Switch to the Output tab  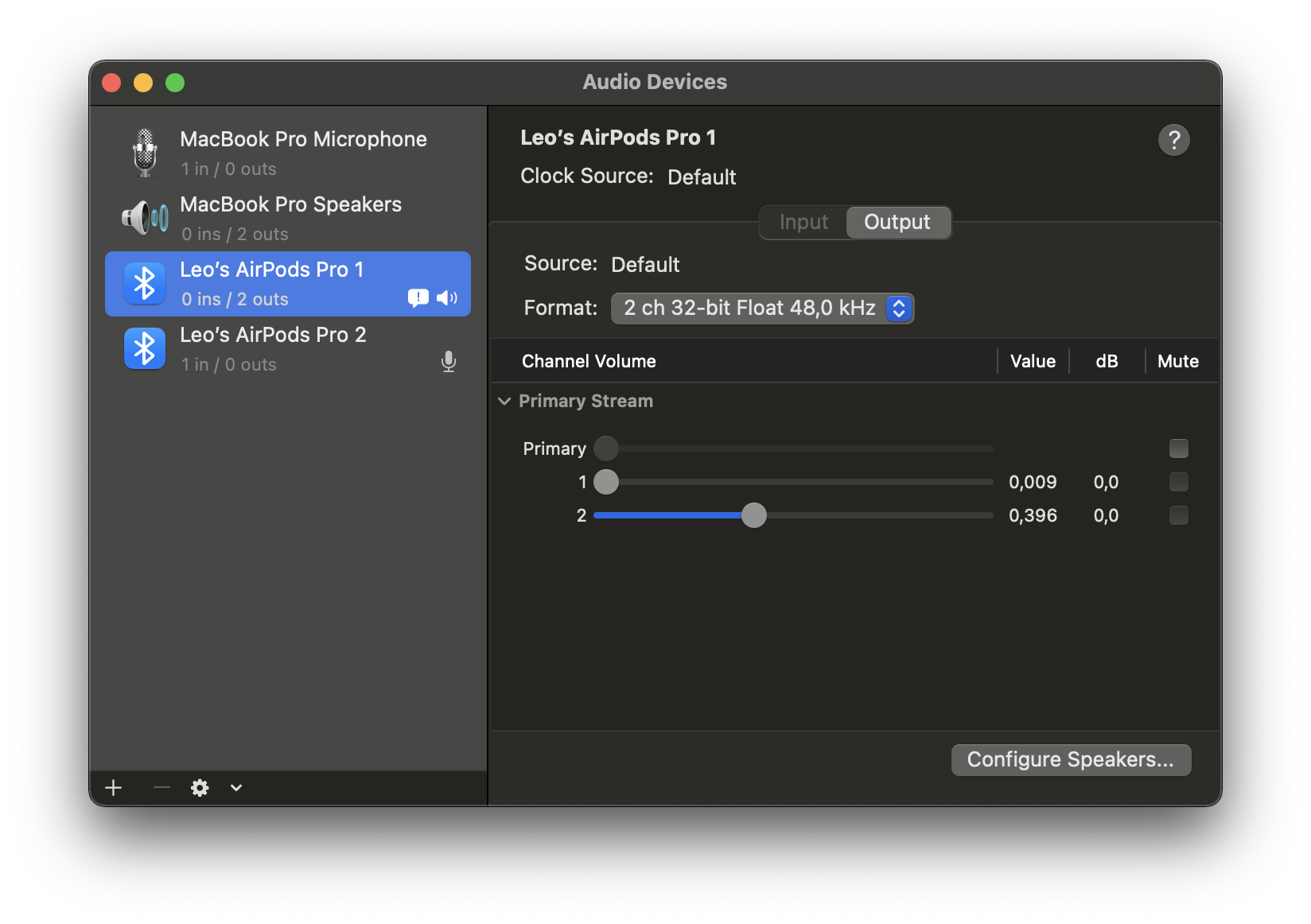(x=897, y=223)
